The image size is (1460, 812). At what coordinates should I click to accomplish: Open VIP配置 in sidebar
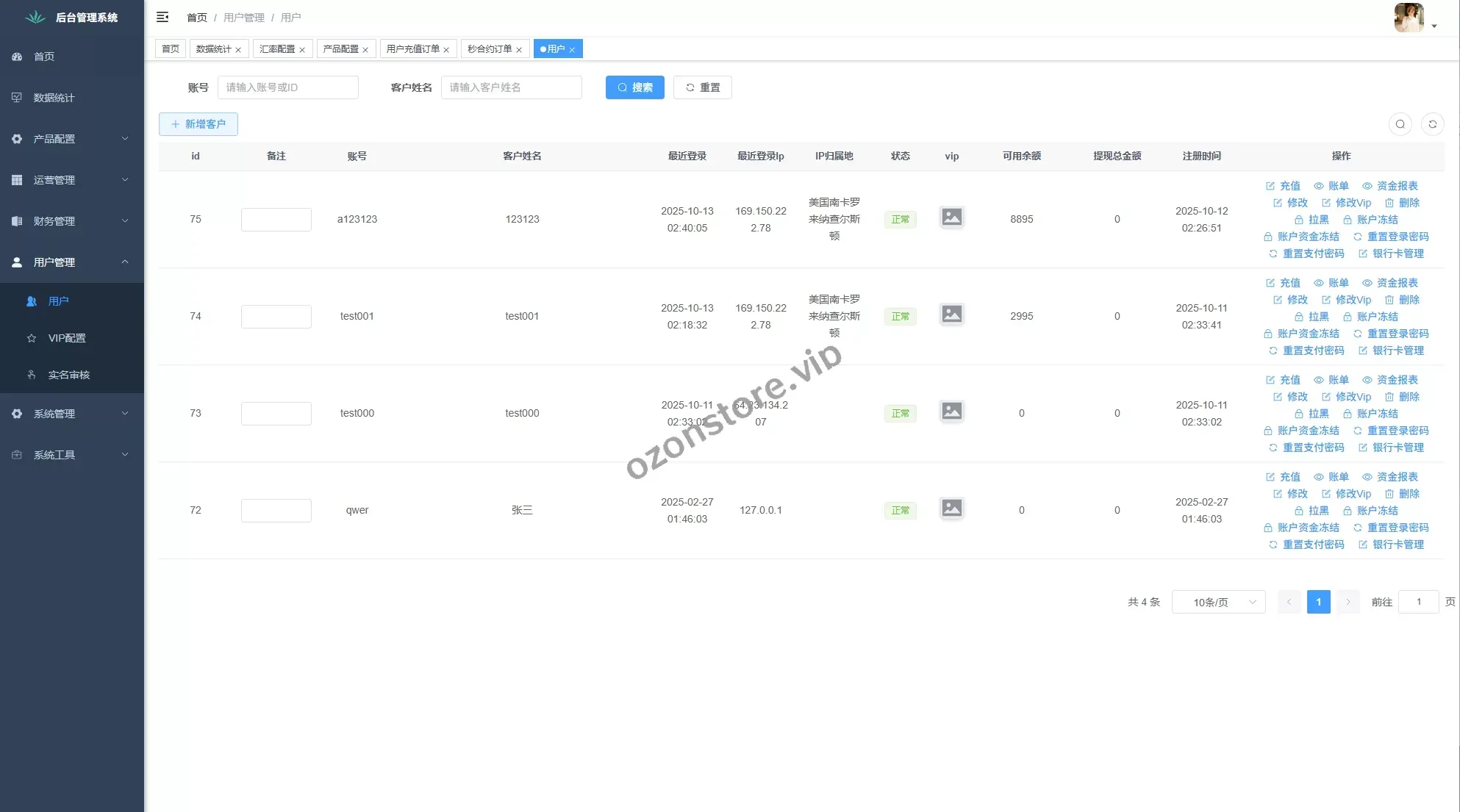[67, 338]
